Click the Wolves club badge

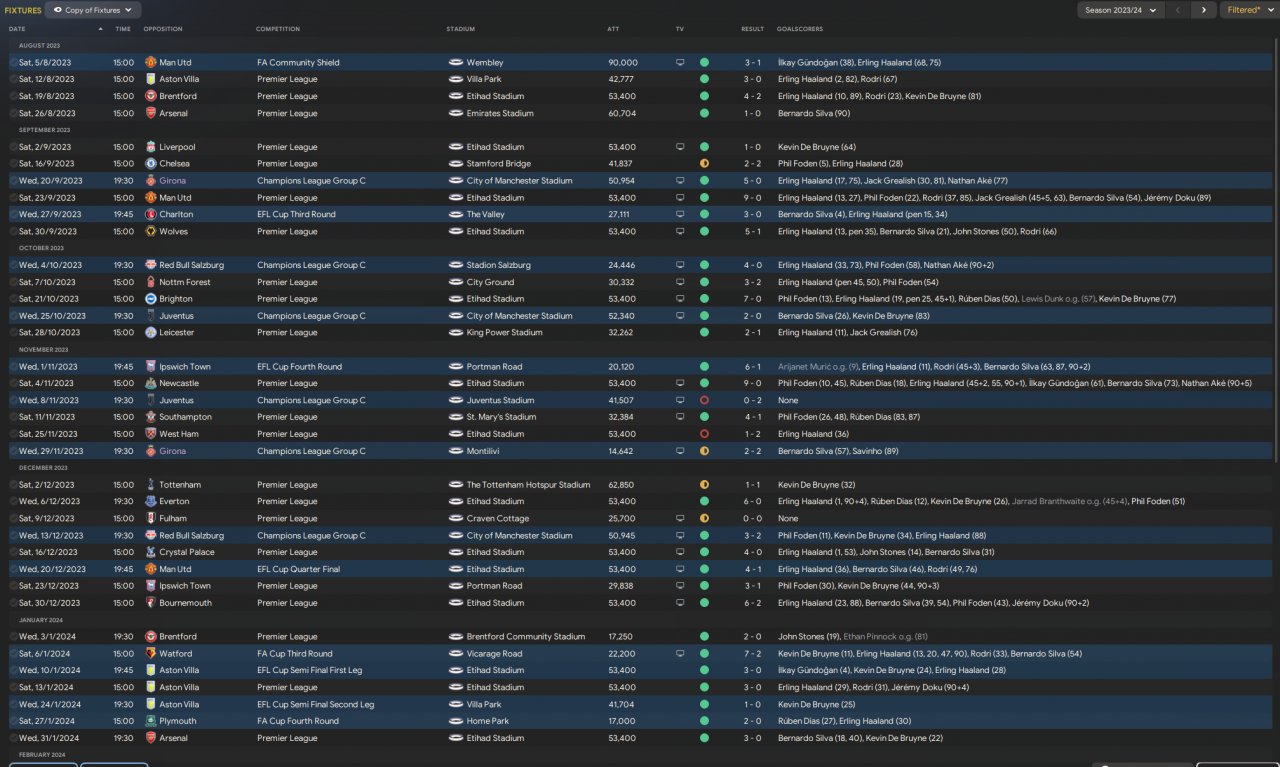click(151, 231)
